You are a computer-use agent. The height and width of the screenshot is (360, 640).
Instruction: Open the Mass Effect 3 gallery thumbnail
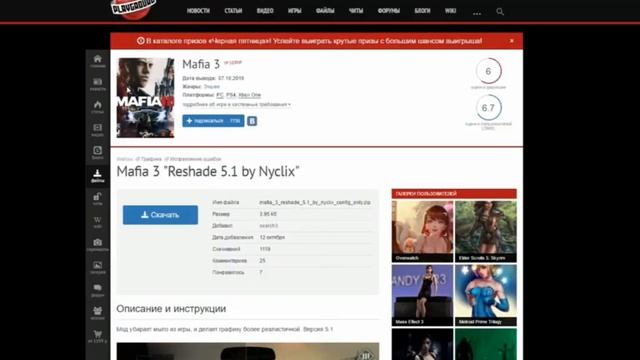pyautogui.click(x=422, y=295)
